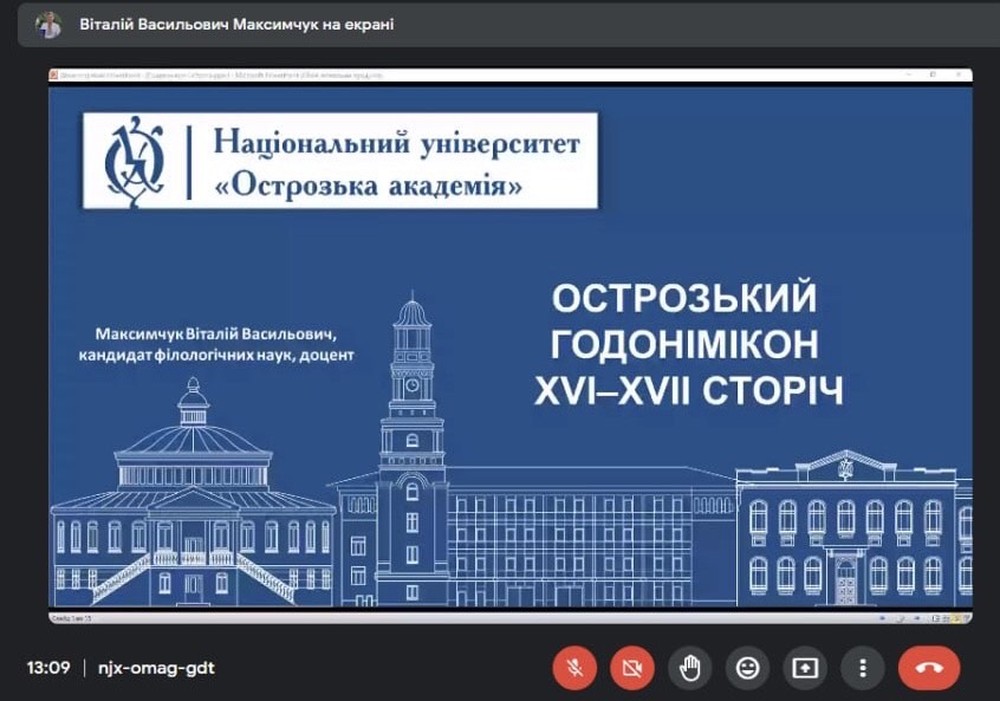1000x701 pixels.
Task: Click the domed building illustration on slide
Action: (193, 491)
